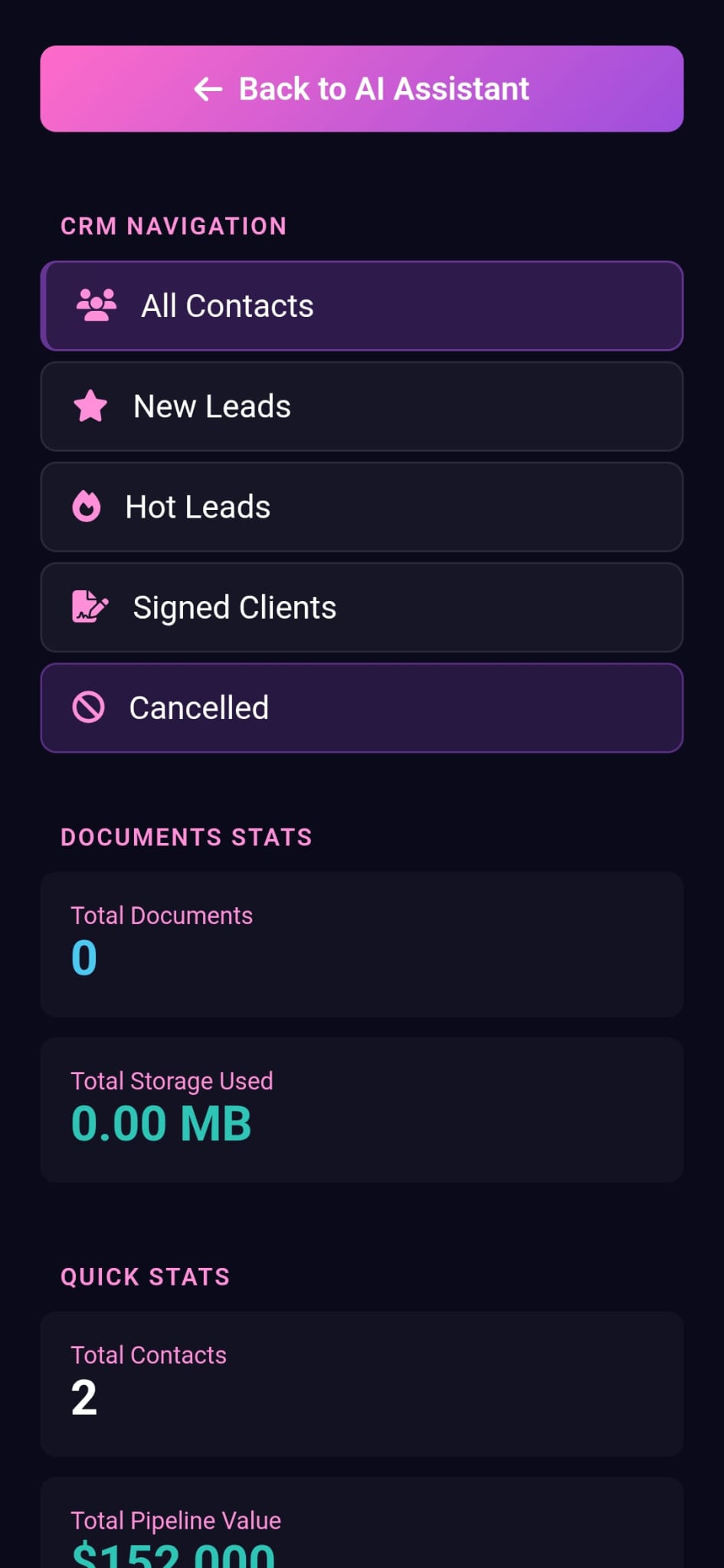Image resolution: width=724 pixels, height=1568 pixels.
Task: Click the Total Documents stat card
Action: click(362, 943)
